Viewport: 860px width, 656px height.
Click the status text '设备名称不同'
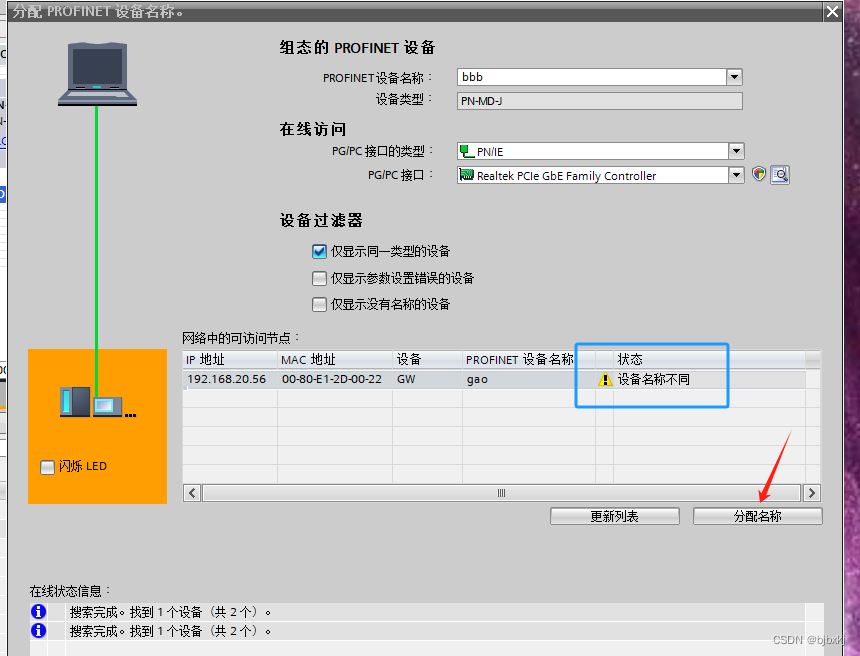[x=653, y=380]
